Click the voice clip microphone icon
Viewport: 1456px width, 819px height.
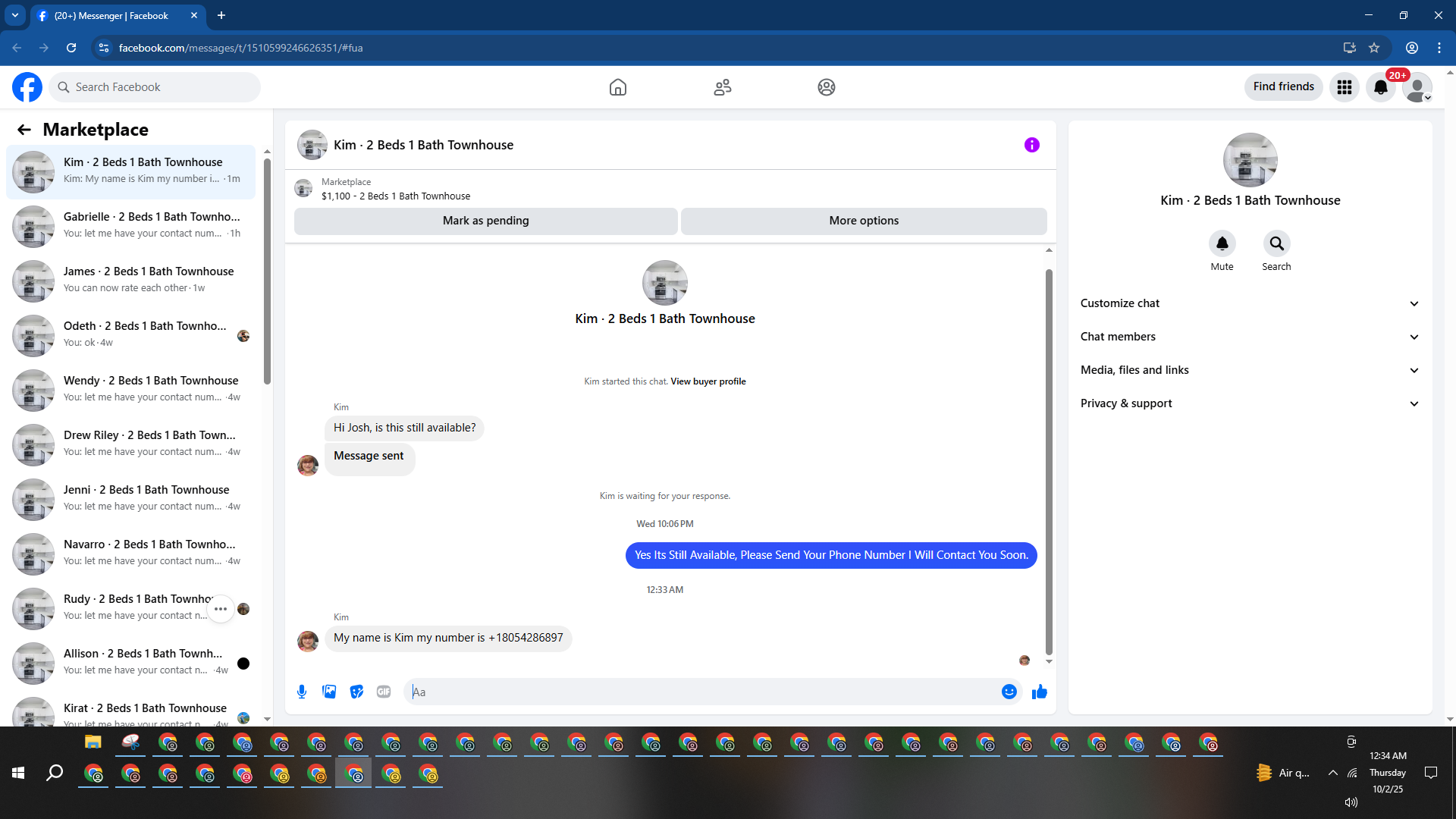tap(302, 692)
